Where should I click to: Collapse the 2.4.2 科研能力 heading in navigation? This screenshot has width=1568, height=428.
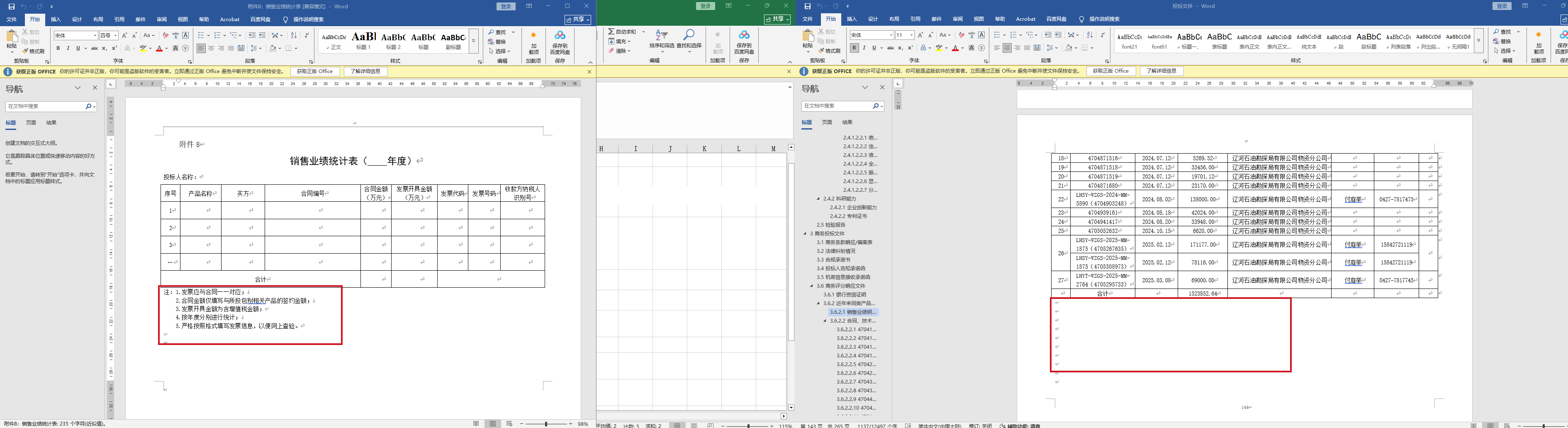pyautogui.click(x=818, y=198)
